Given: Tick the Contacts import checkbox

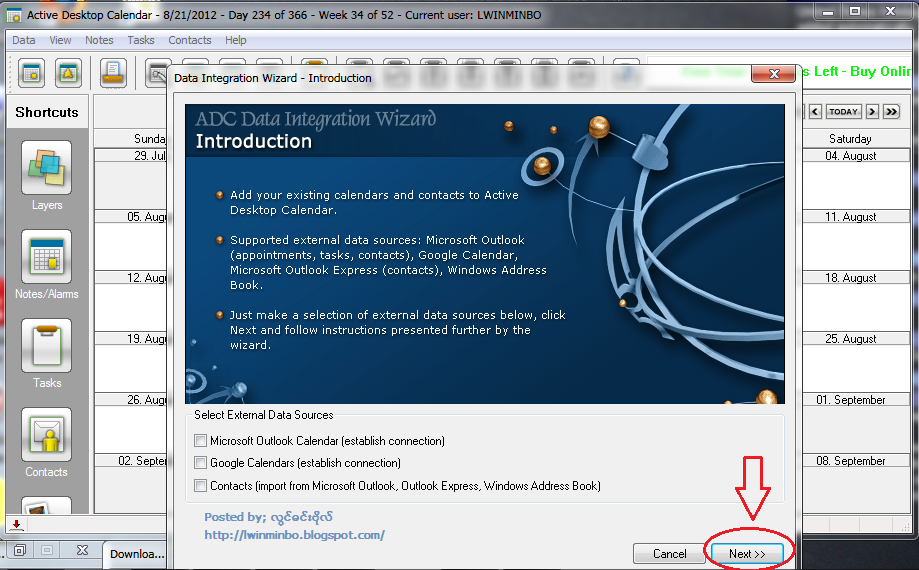Looking at the screenshot, I should point(200,486).
